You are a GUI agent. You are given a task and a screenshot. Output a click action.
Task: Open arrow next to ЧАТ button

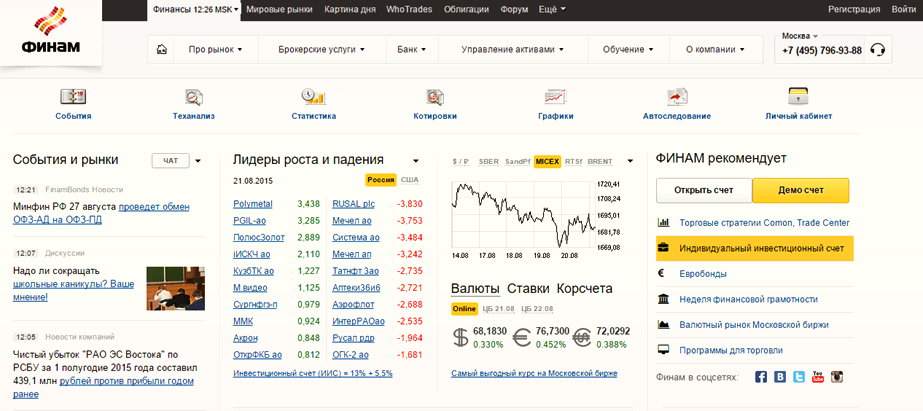(198, 161)
